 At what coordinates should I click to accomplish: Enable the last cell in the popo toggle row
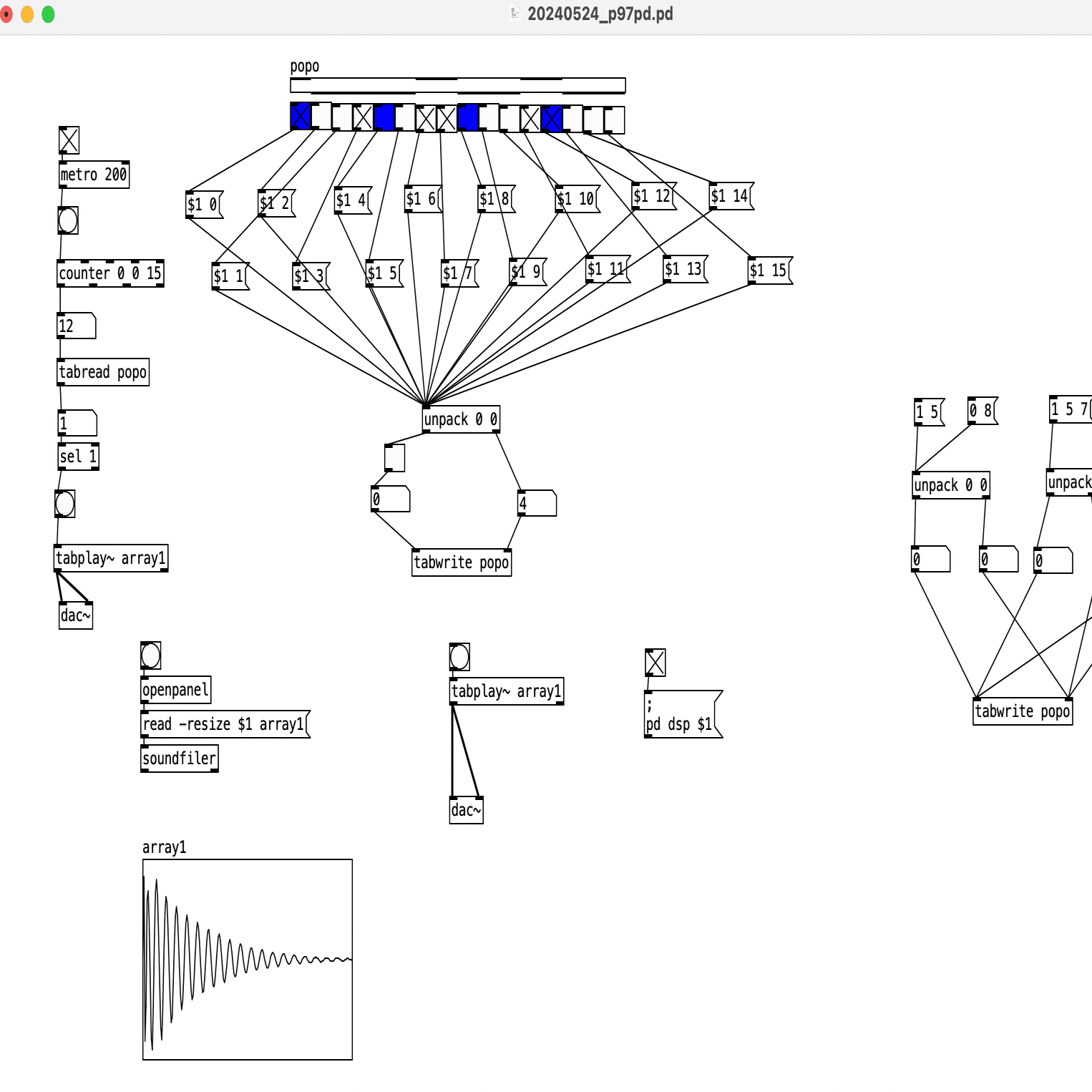point(615,119)
